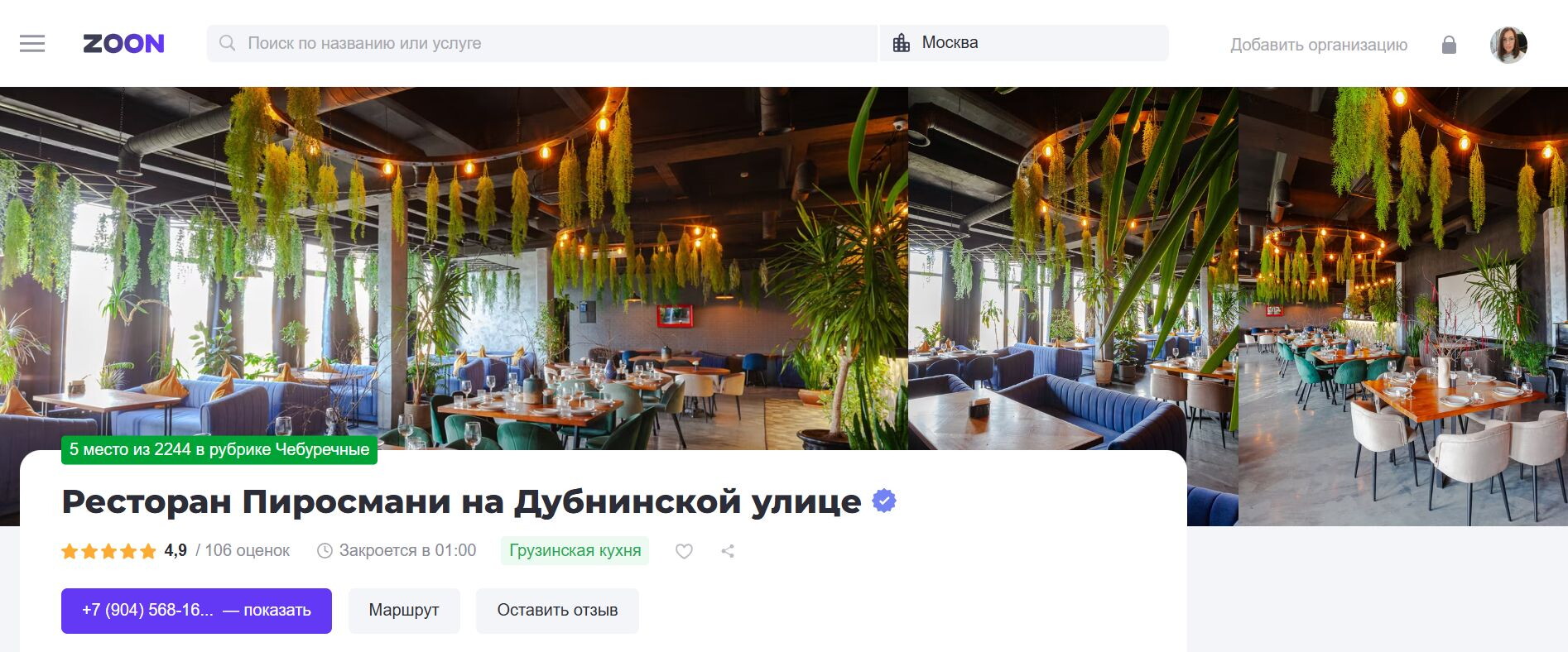Open the Москва city selector
The height and width of the screenshot is (652, 1568).
[1024, 43]
